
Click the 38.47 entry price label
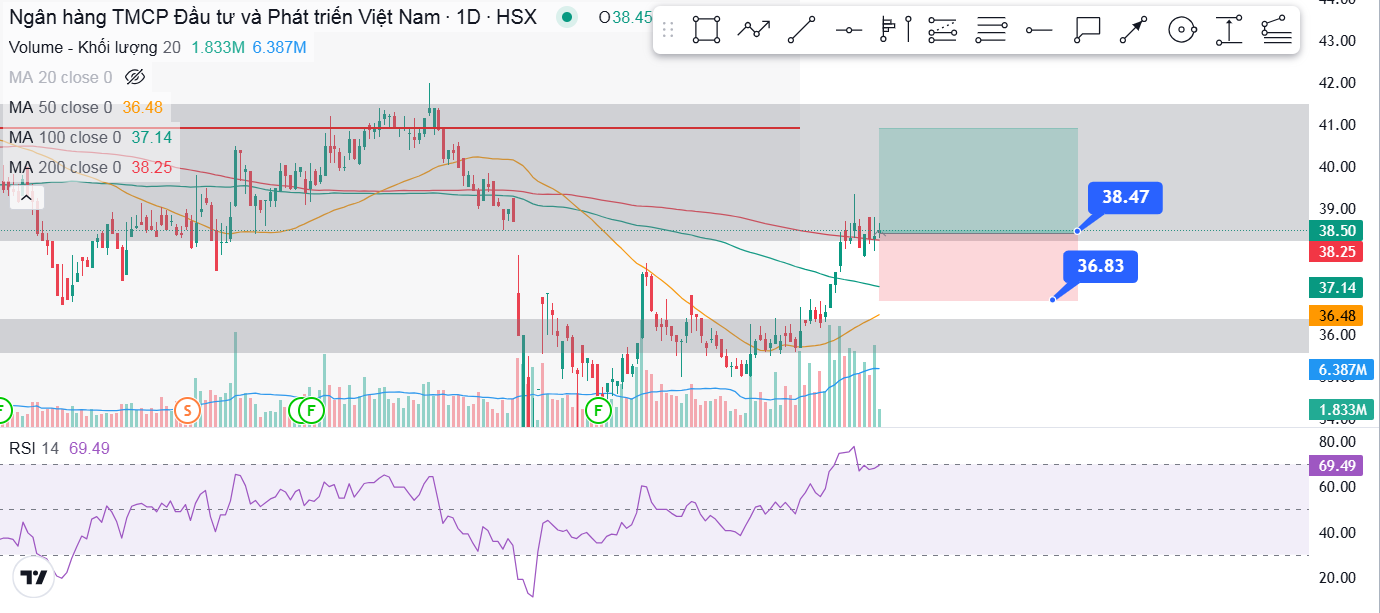click(1125, 197)
